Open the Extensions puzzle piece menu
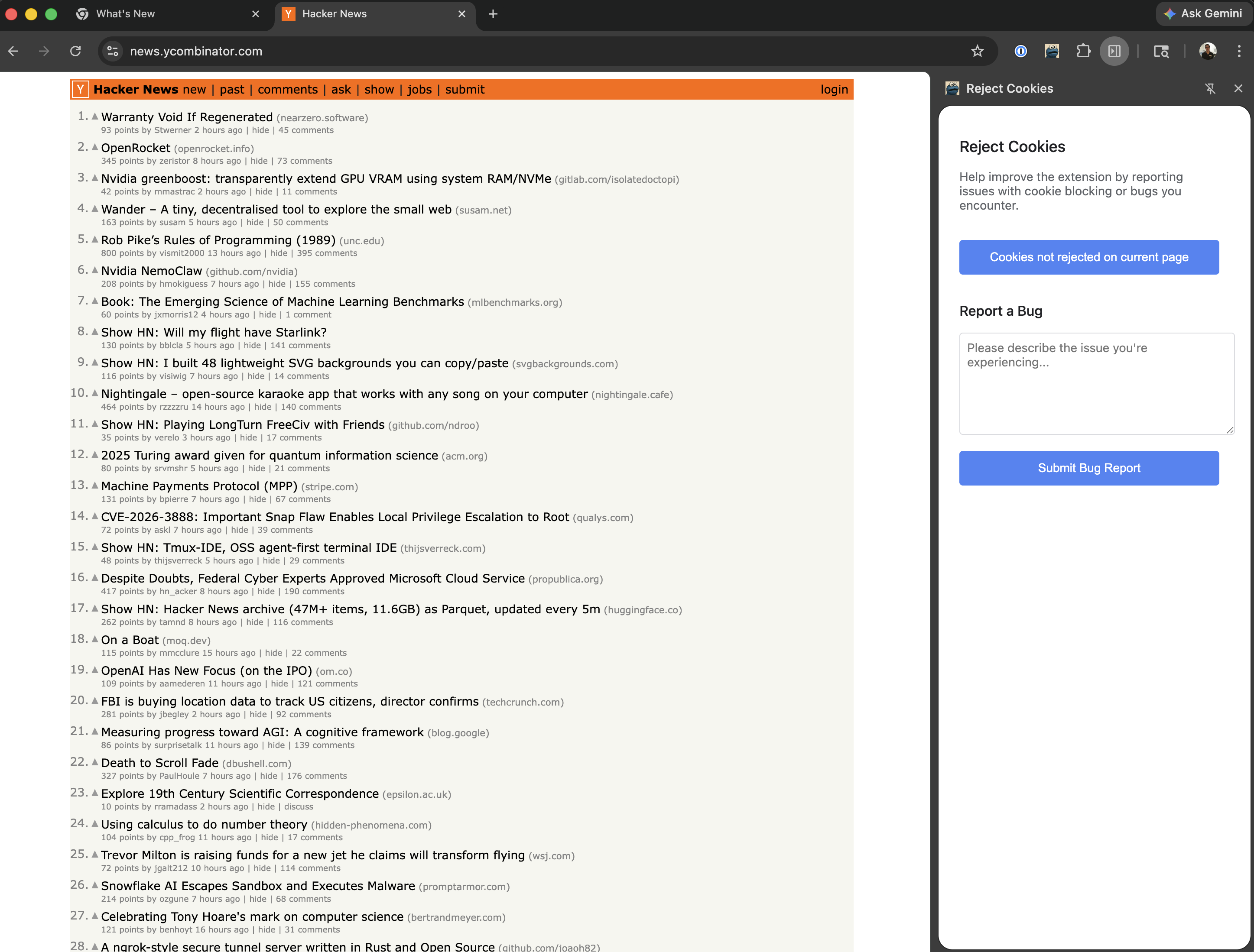Image resolution: width=1254 pixels, height=952 pixels. [1083, 51]
